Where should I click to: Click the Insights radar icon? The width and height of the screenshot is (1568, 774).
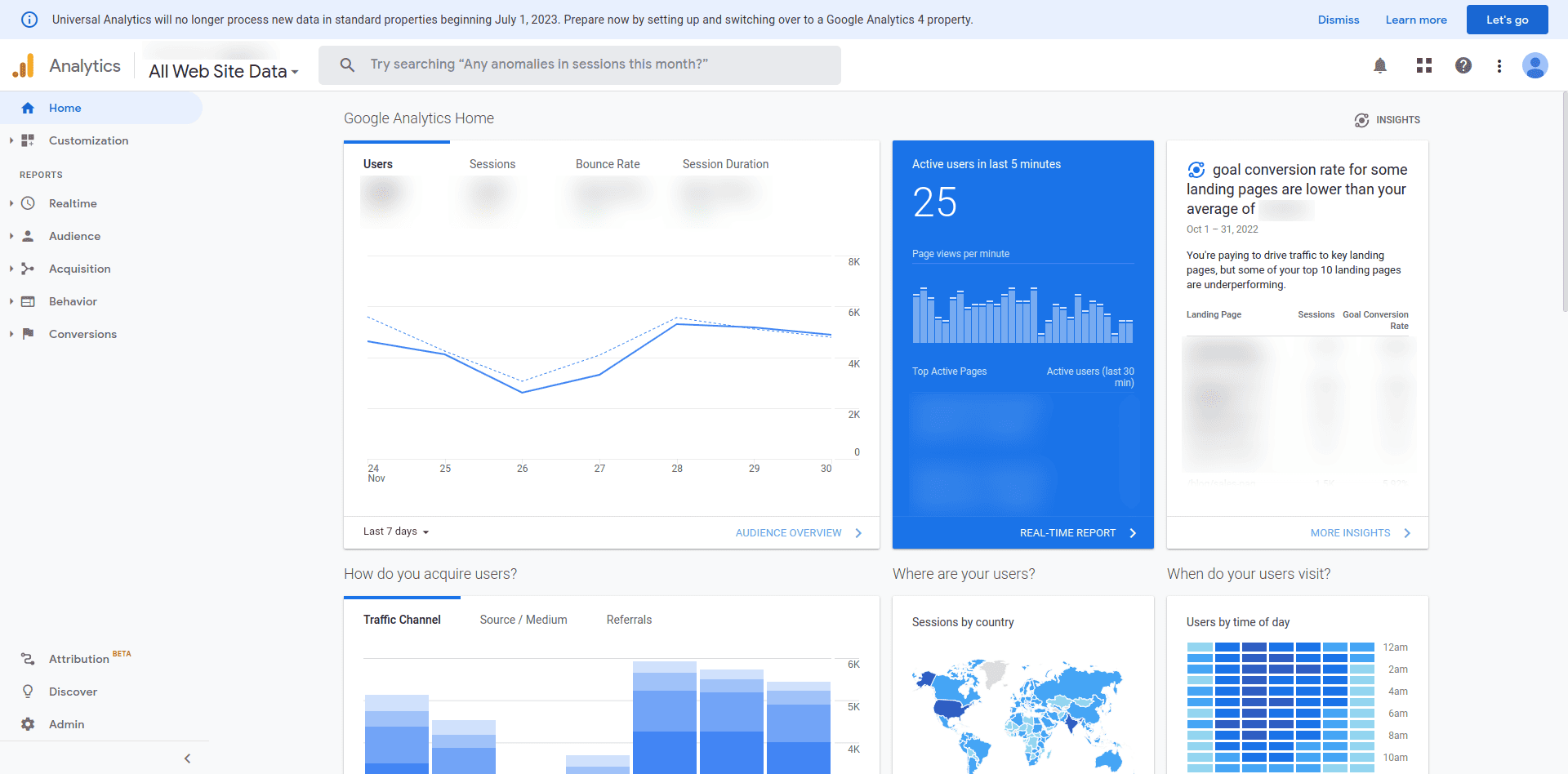tap(1361, 120)
